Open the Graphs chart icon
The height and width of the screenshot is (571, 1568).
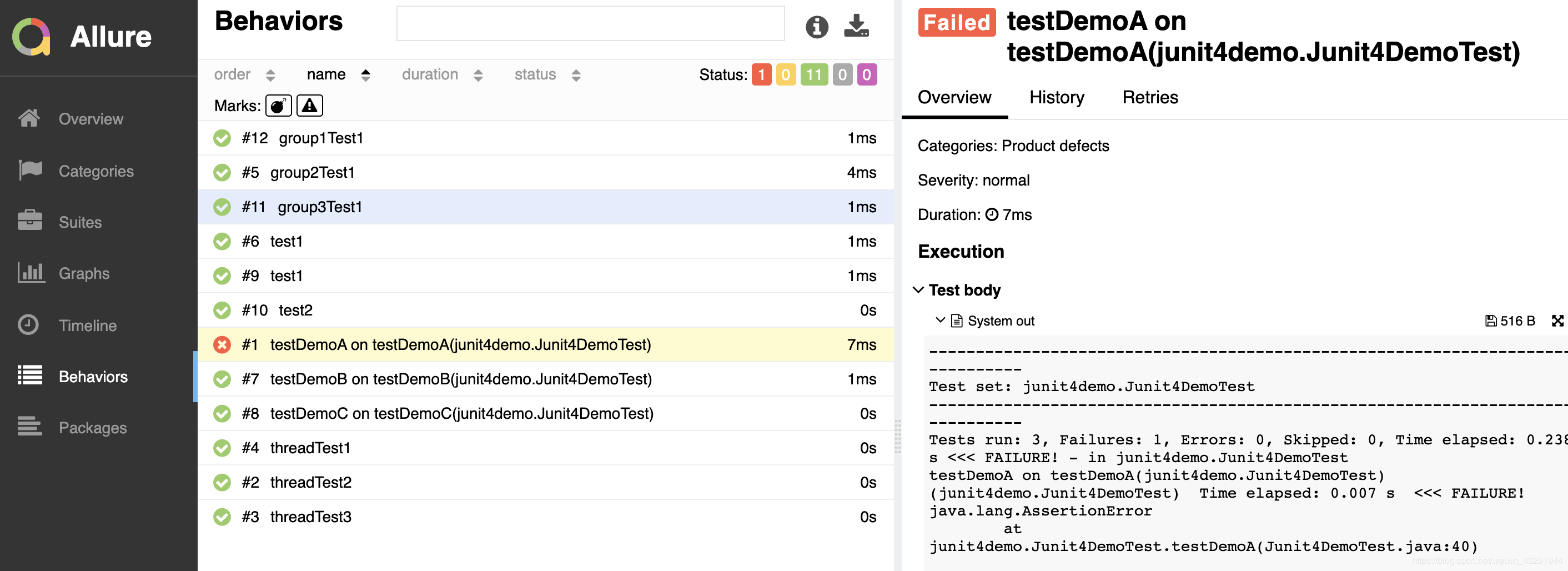(31, 273)
